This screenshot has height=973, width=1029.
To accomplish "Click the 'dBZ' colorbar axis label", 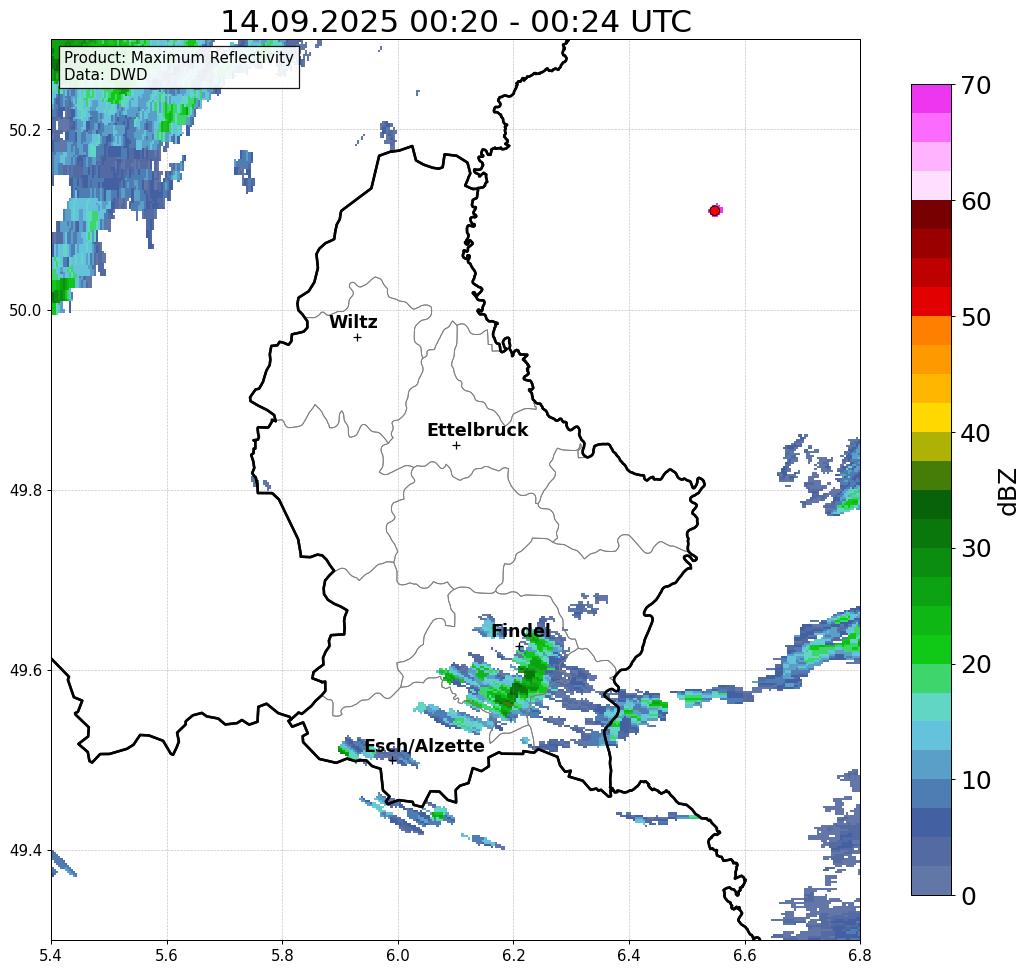I will tap(1007, 491).
